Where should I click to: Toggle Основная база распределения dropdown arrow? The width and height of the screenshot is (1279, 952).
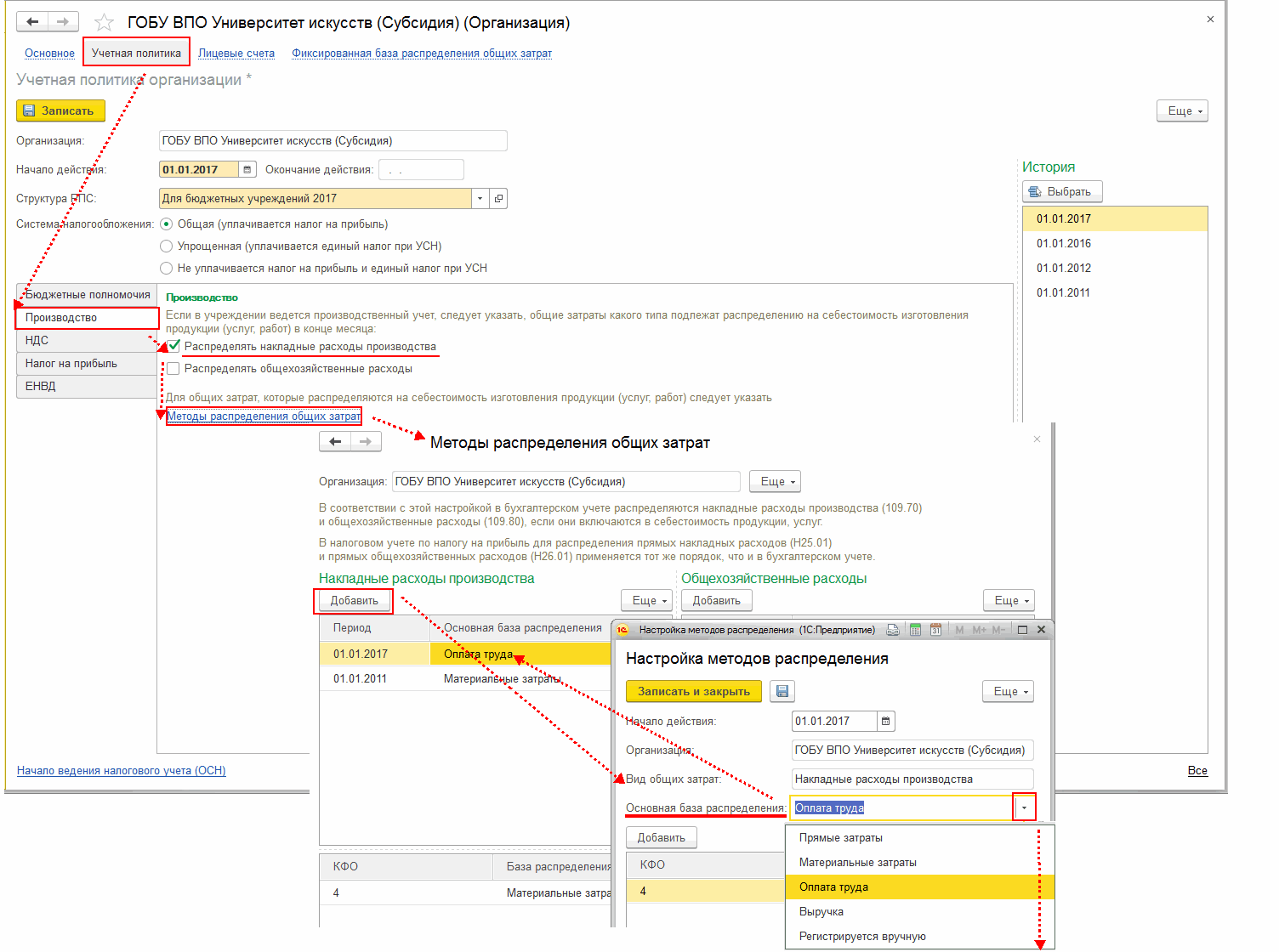tap(1024, 808)
